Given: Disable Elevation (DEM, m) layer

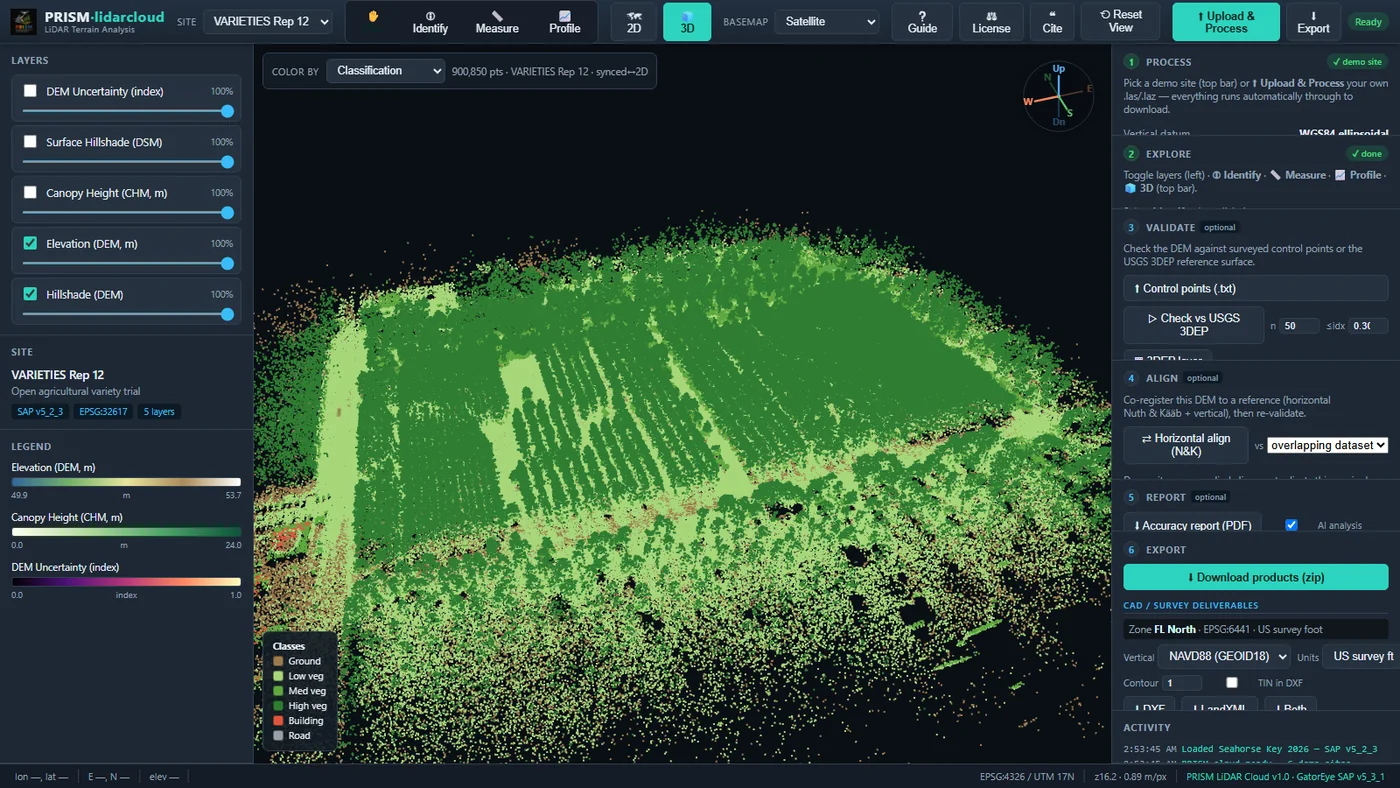Looking at the screenshot, I should tap(30, 243).
